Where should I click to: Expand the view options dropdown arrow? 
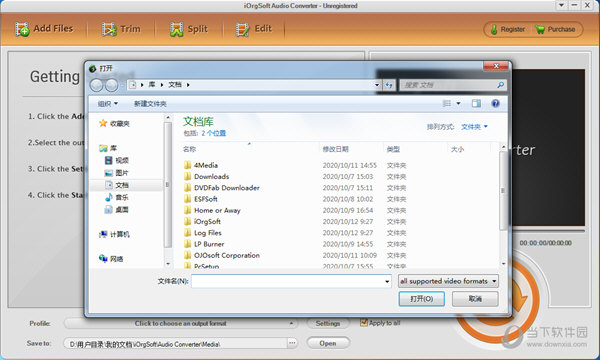tap(458, 103)
